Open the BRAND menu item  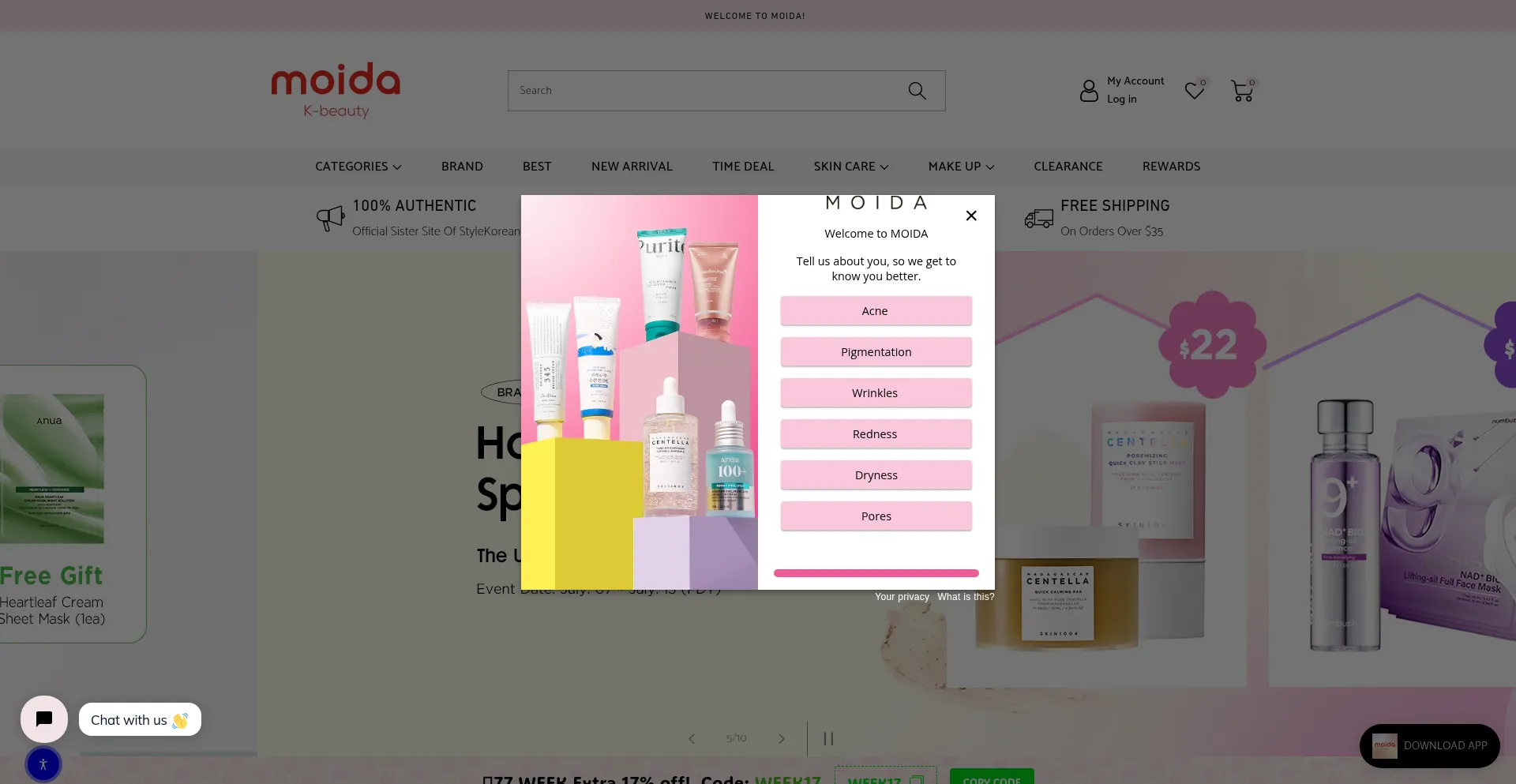[x=462, y=167]
